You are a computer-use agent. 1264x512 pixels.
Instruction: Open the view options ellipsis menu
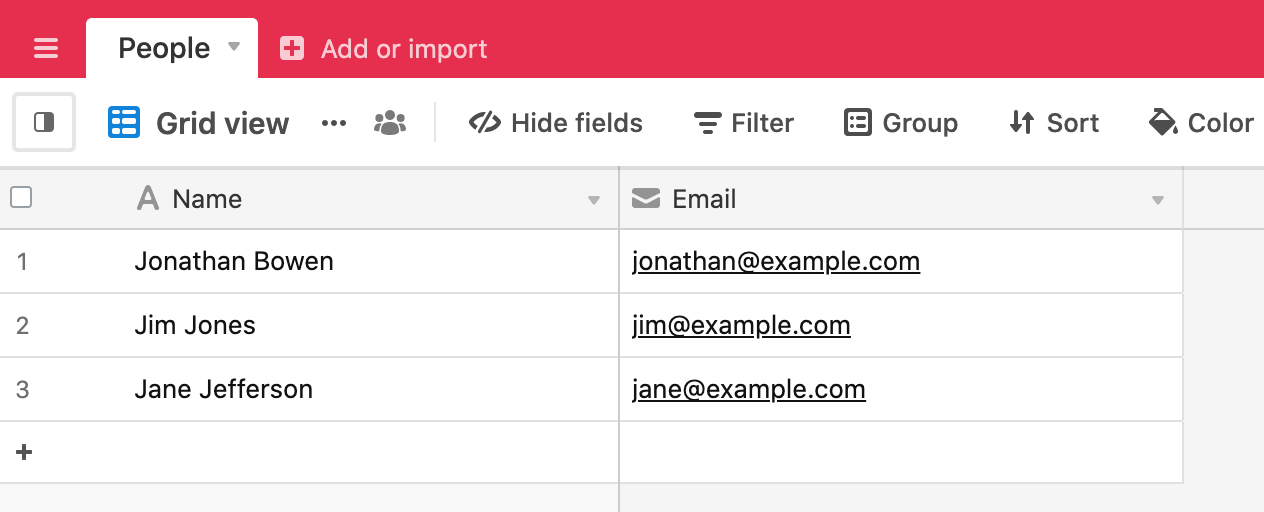point(334,123)
